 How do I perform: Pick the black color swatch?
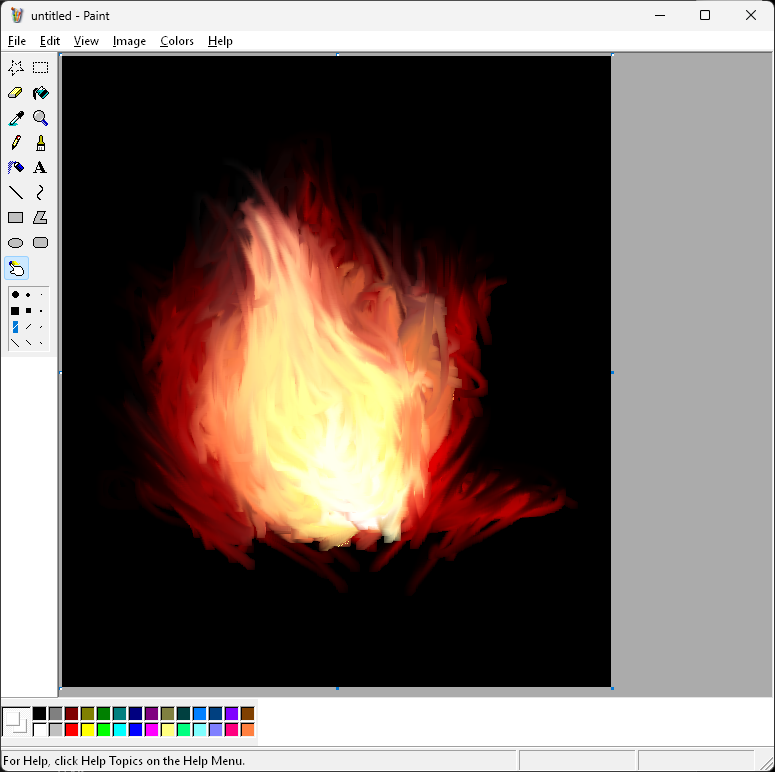pyautogui.click(x=40, y=713)
